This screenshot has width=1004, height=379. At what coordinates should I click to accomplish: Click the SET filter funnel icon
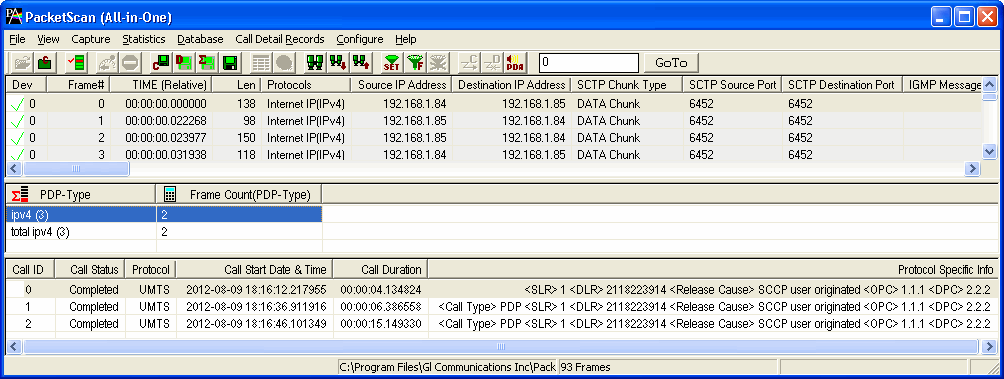pos(391,63)
